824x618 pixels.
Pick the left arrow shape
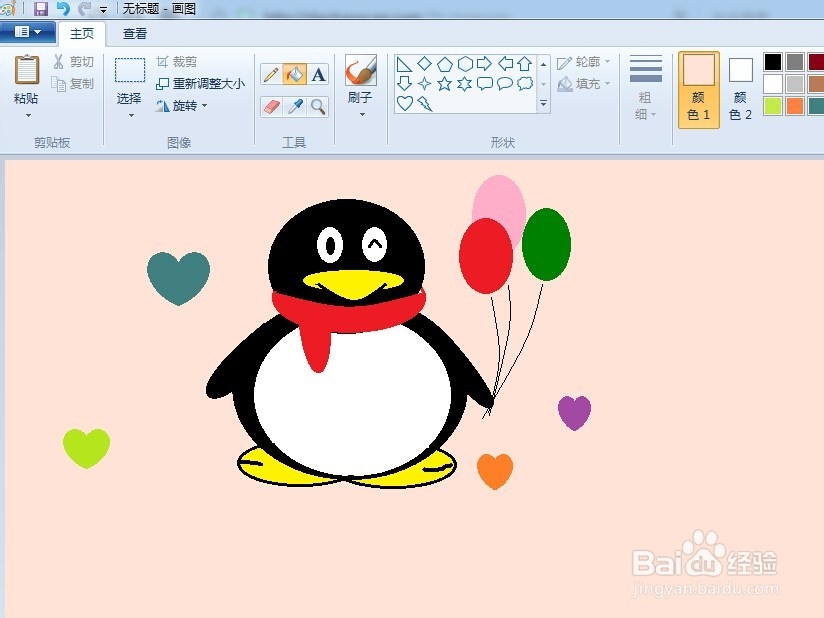pos(505,64)
